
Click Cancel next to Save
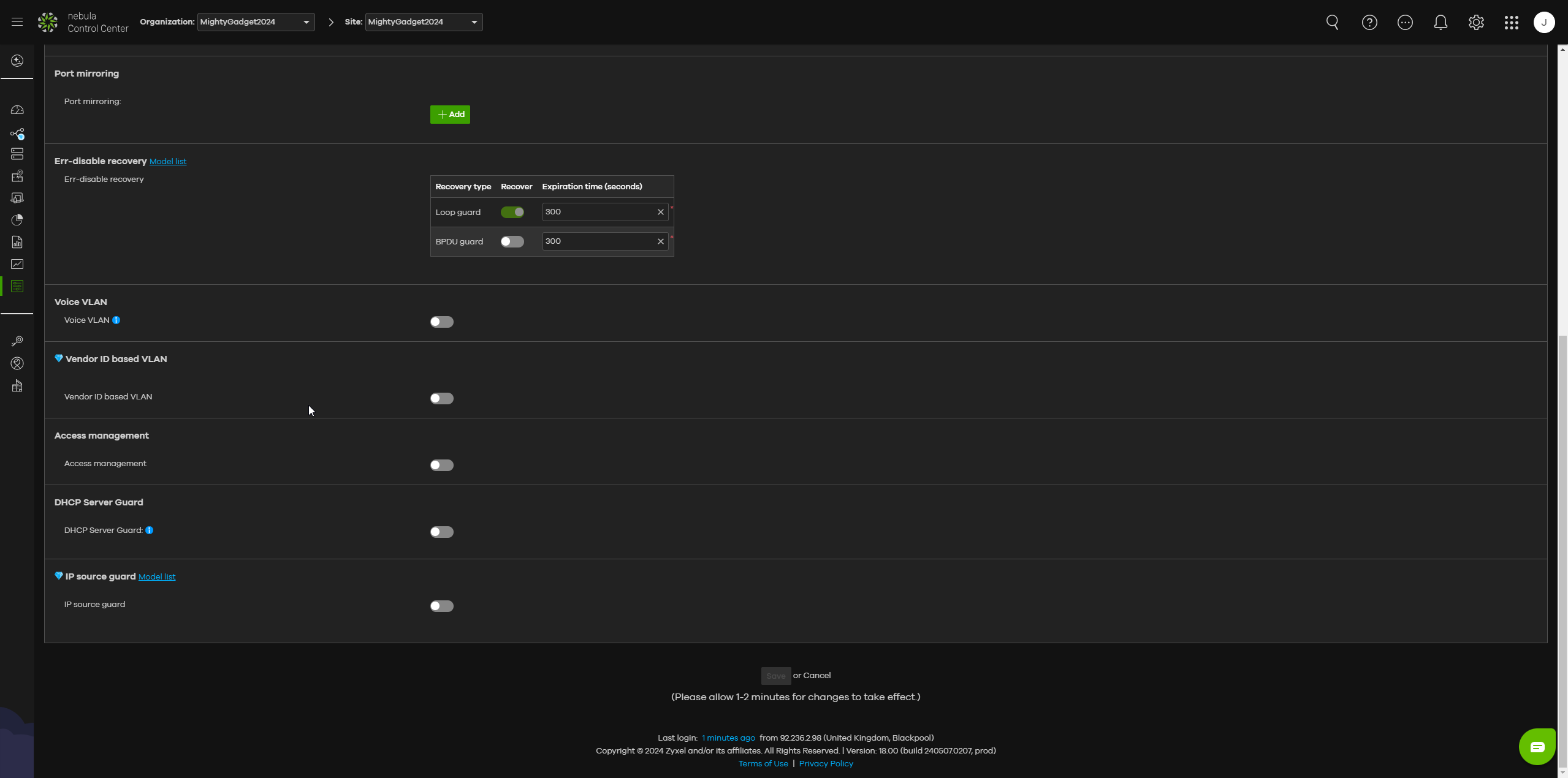coord(816,676)
